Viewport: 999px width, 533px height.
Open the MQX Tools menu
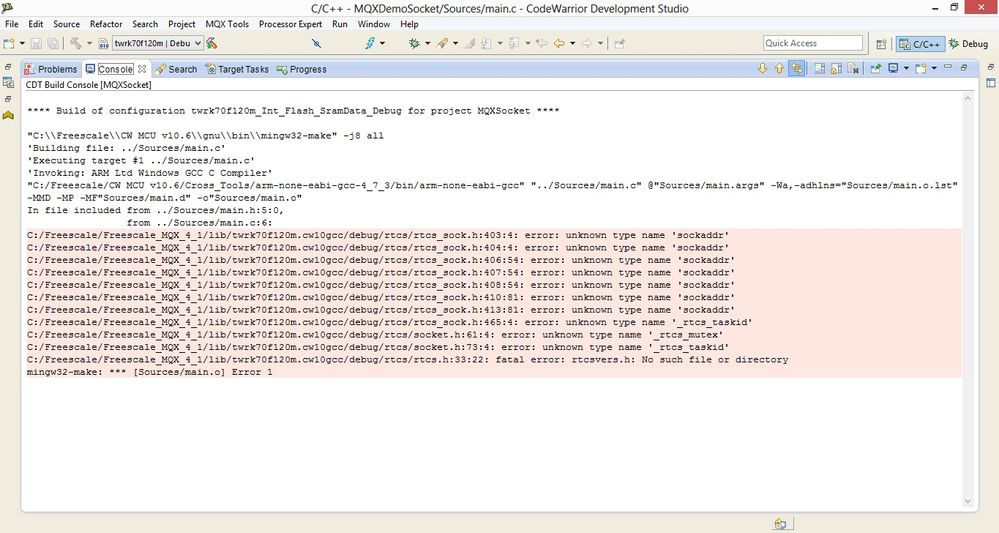pyautogui.click(x=227, y=24)
